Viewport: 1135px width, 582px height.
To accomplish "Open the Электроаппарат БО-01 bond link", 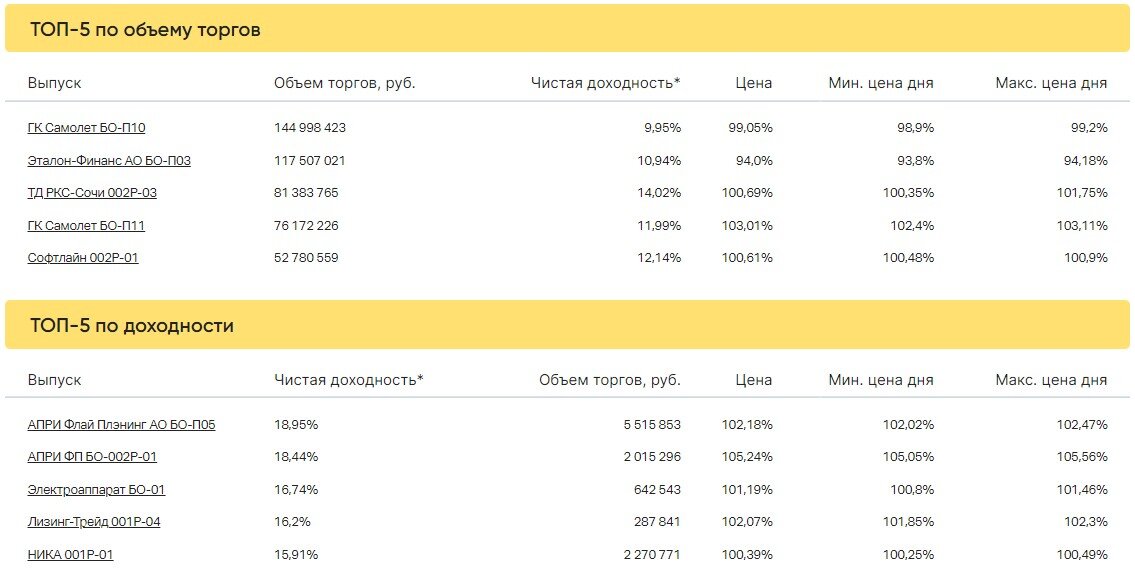I will click(96, 490).
